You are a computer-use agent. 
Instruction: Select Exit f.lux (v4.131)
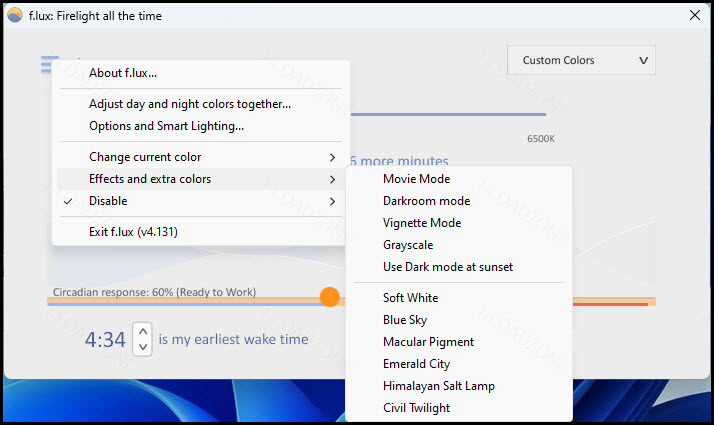point(200,232)
